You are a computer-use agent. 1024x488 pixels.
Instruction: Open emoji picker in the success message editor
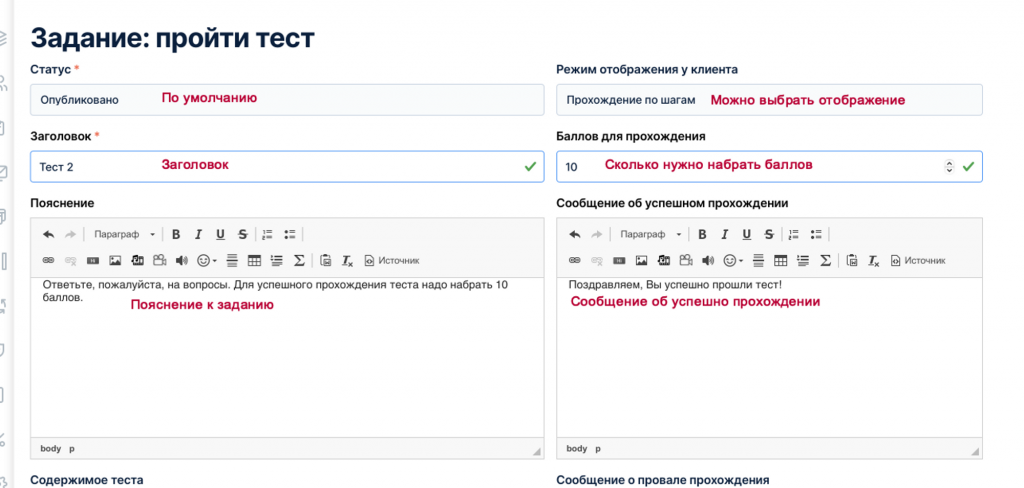pyautogui.click(x=733, y=261)
